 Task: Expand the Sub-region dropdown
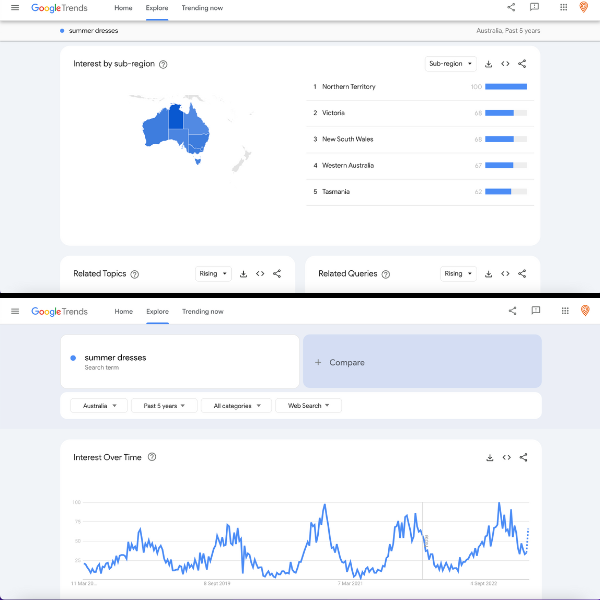point(449,64)
